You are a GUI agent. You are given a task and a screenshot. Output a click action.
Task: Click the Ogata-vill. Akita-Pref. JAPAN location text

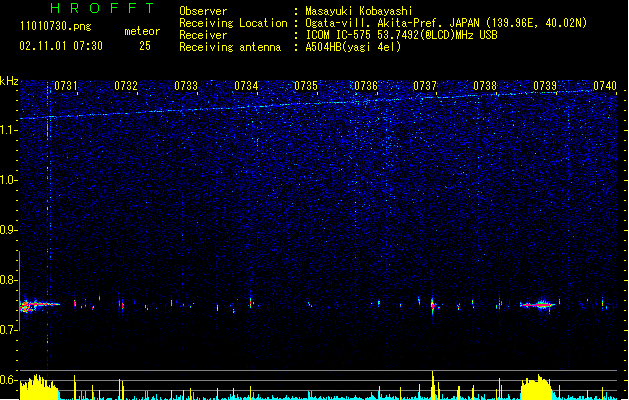tap(446, 23)
